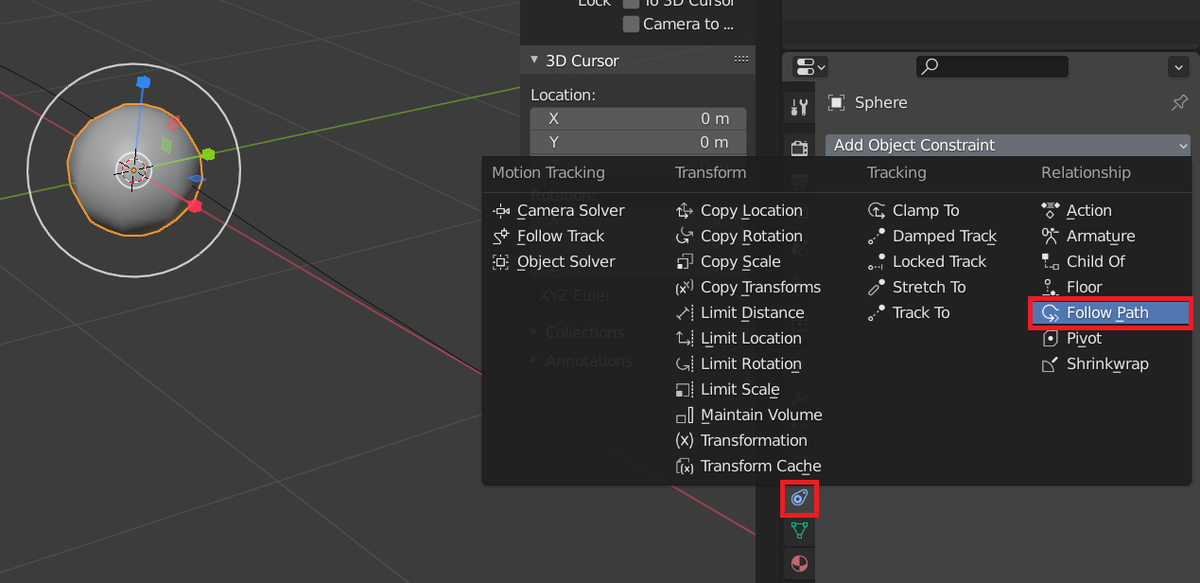Toggle the pin icon next to Sphere
This screenshot has width=1200, height=583.
pyautogui.click(x=1179, y=102)
